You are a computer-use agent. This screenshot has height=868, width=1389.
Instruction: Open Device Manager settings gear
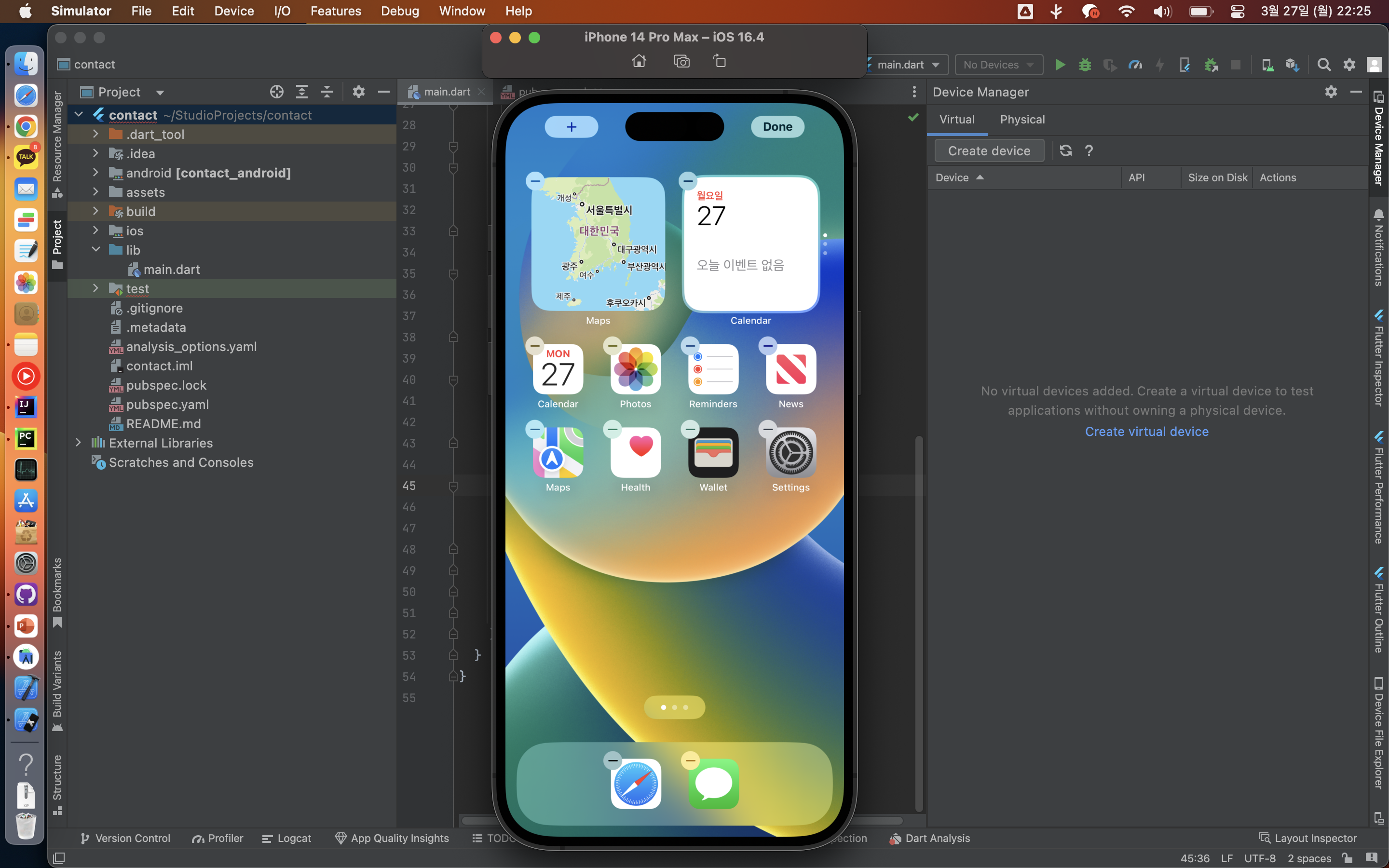coord(1331,92)
